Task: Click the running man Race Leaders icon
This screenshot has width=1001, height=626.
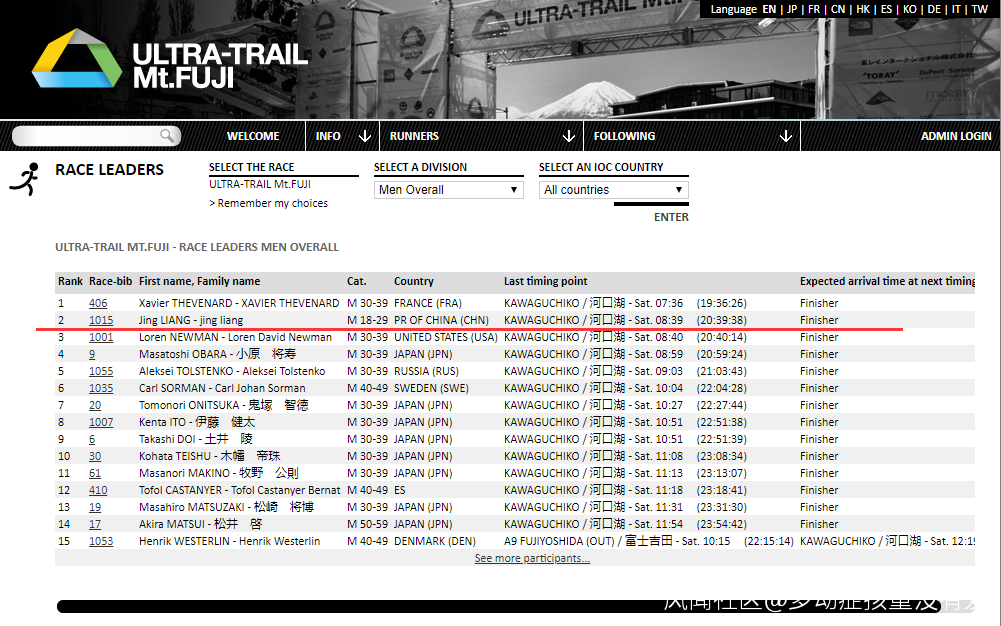Action: (25, 179)
